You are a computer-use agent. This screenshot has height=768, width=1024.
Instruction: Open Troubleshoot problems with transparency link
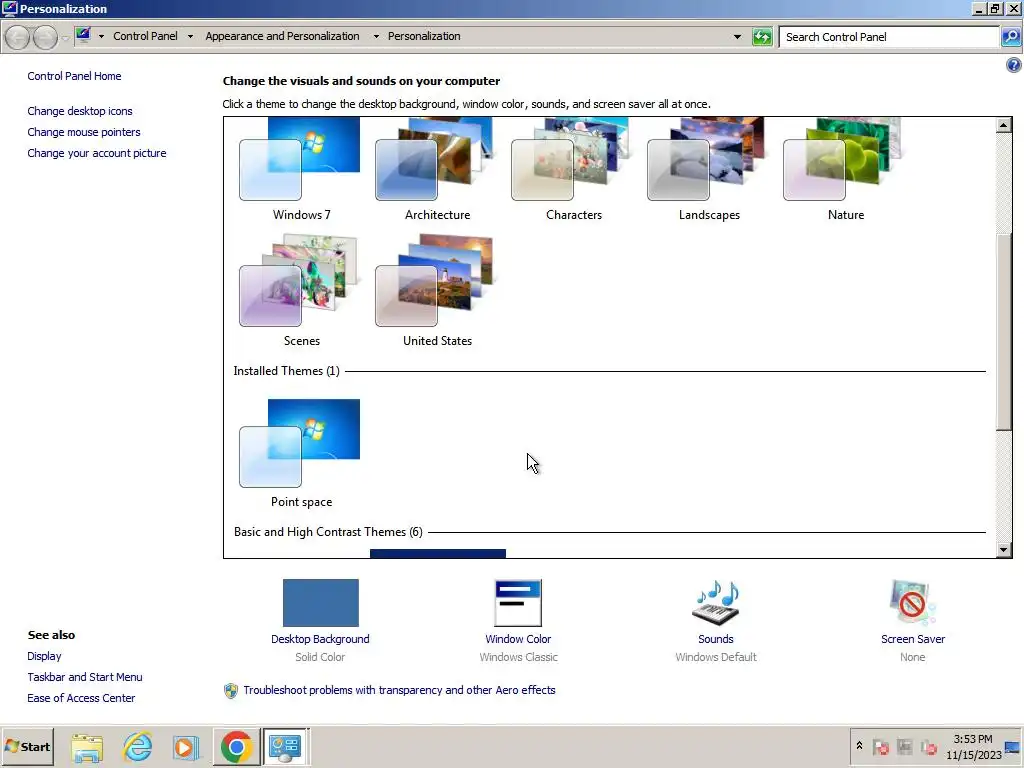click(x=399, y=690)
